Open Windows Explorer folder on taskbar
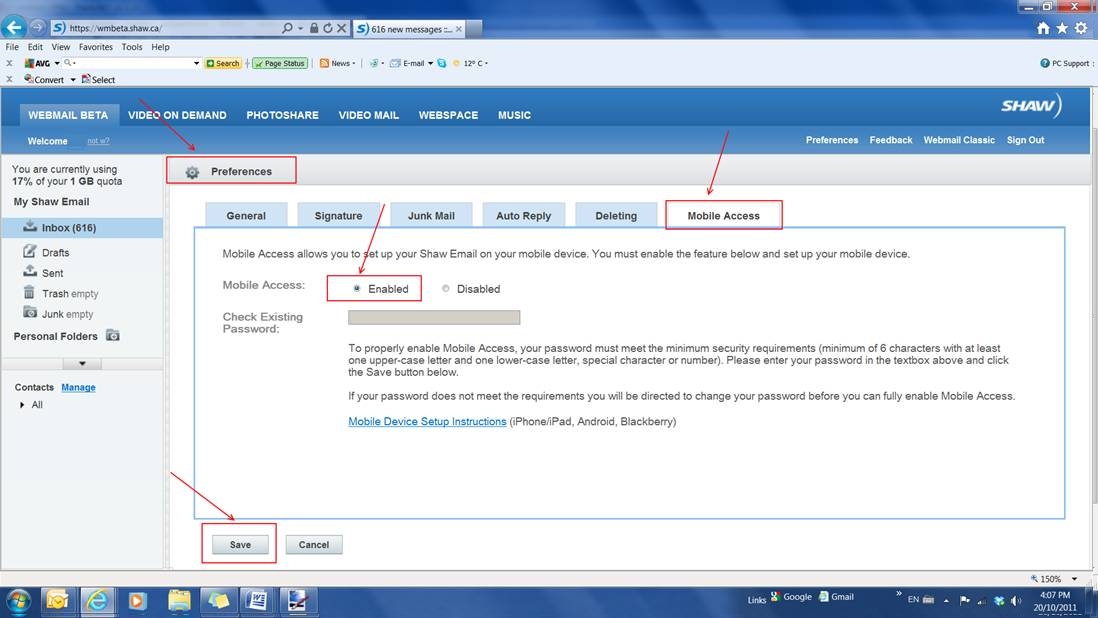Viewport: 1098px width, 618px height. coord(179,601)
